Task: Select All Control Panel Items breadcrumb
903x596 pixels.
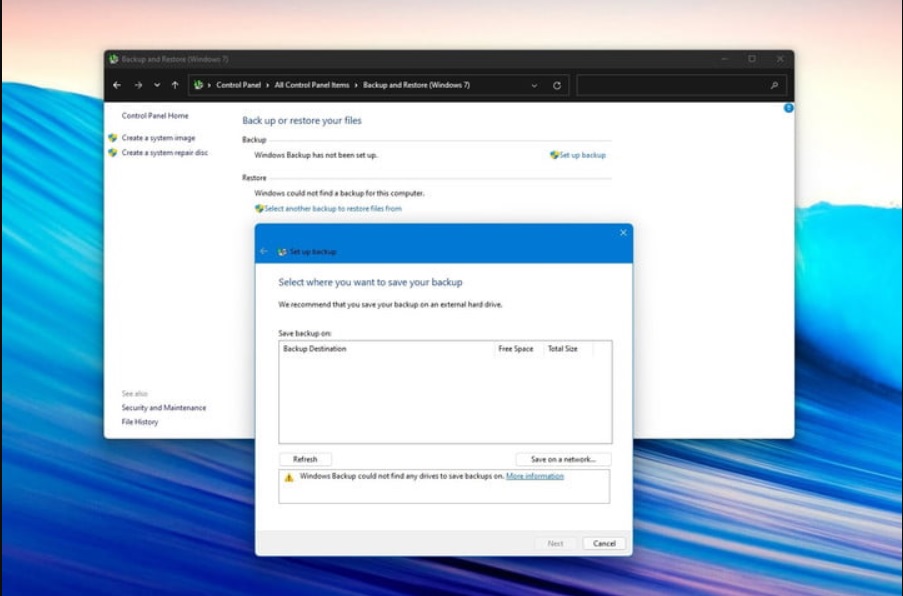Action: point(312,85)
